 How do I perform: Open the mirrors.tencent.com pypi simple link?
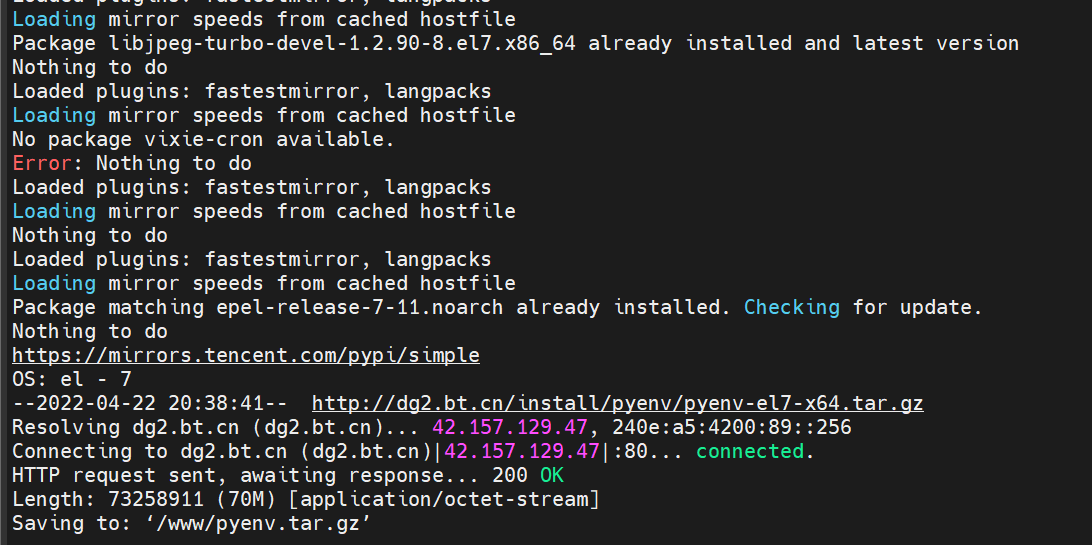[x=246, y=356]
